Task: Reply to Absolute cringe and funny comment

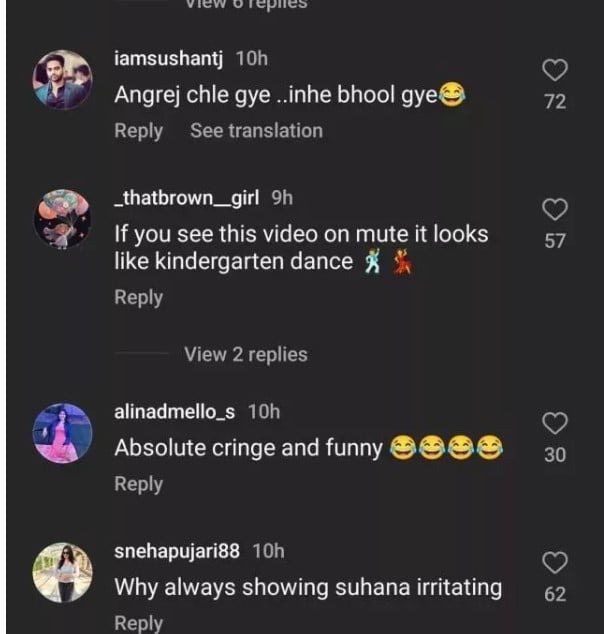Action: [138, 484]
